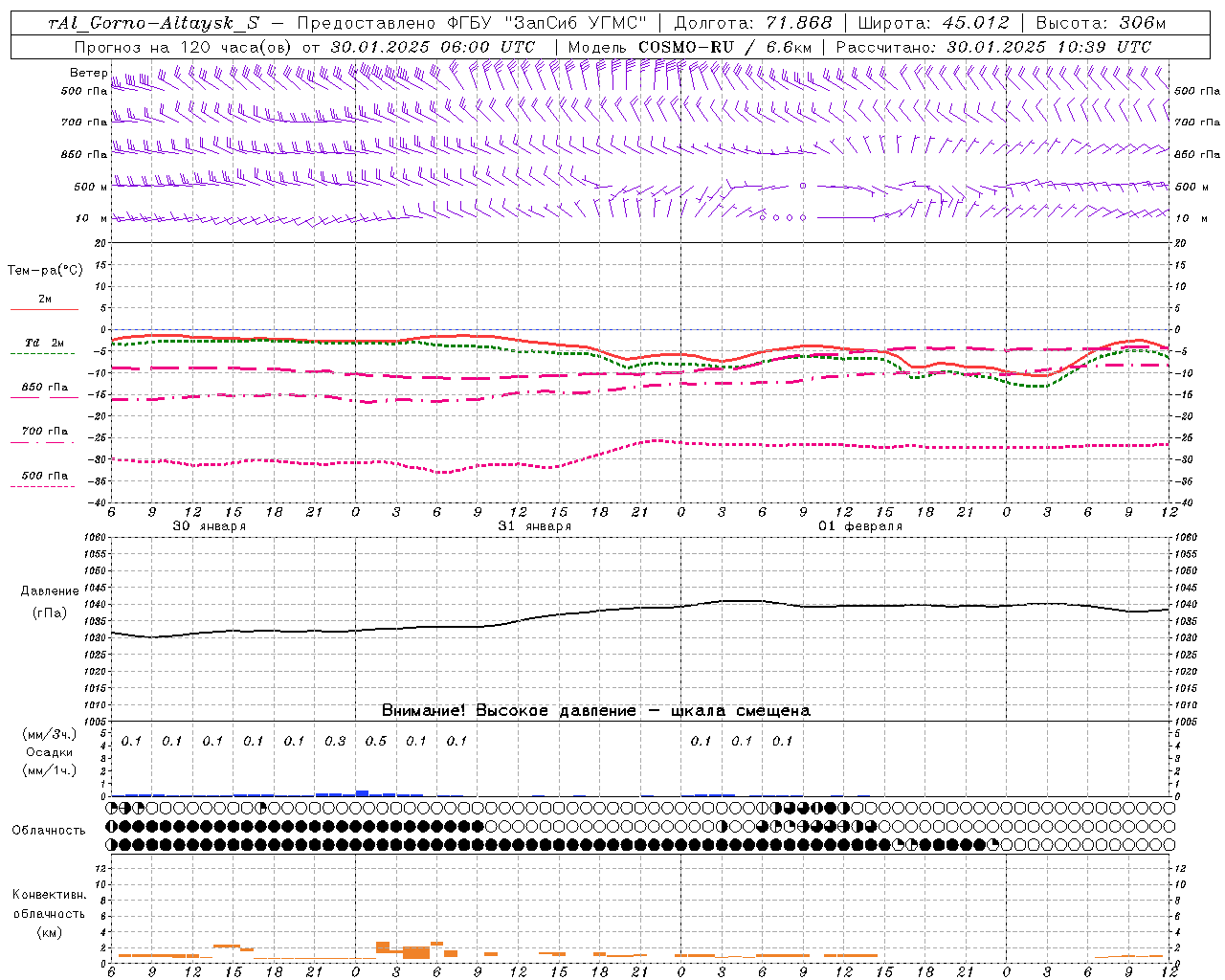Click the 'Давление' pressure panel label
The width and height of the screenshot is (1225, 980).
click(x=50, y=591)
